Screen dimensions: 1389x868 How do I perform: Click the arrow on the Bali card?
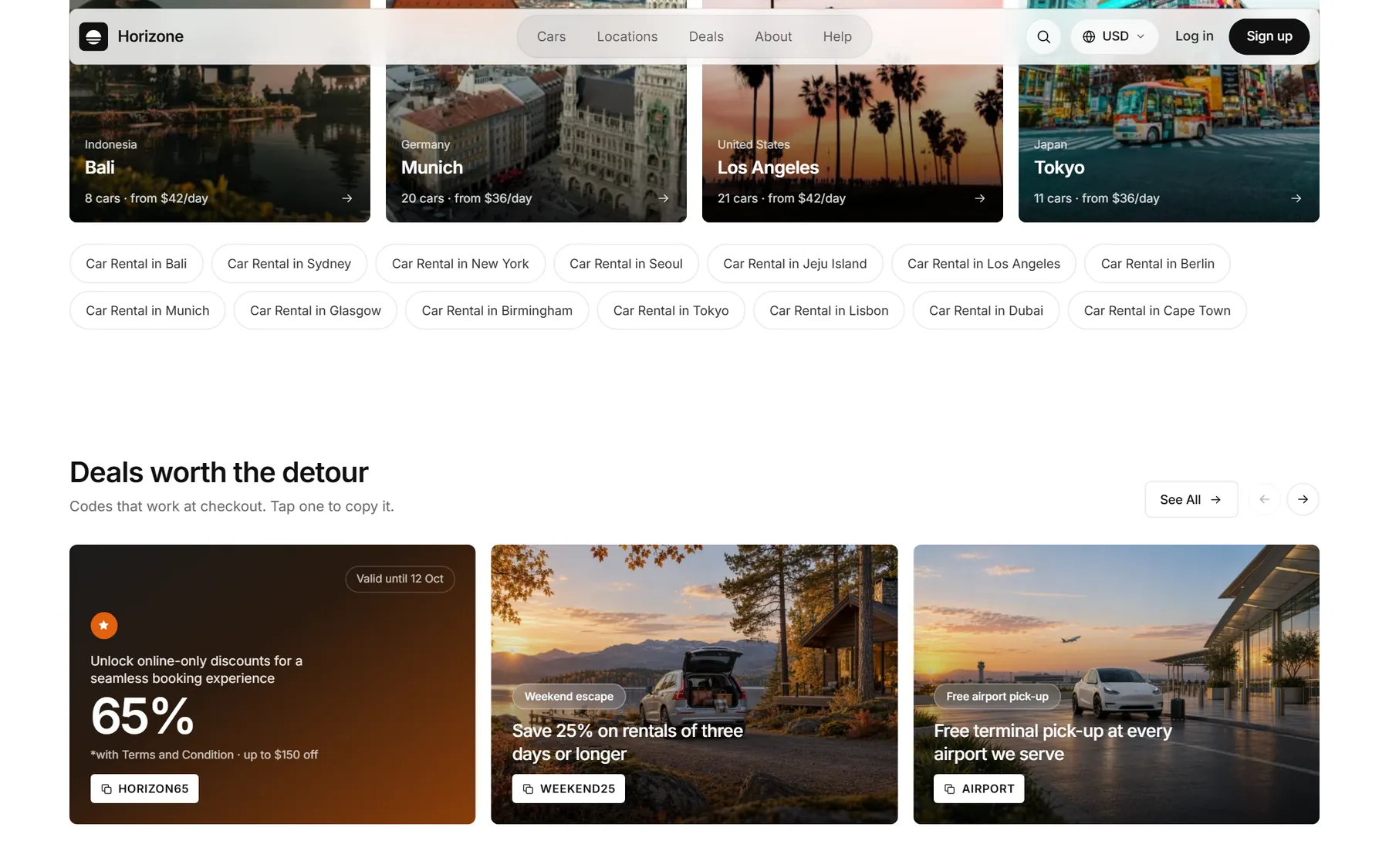coord(347,198)
